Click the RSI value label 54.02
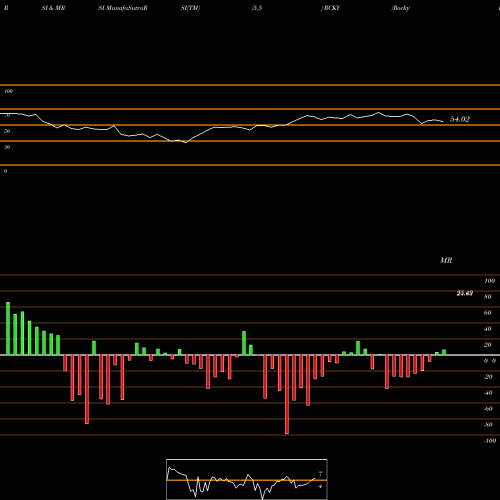This screenshot has height=500, width=500. click(x=460, y=119)
